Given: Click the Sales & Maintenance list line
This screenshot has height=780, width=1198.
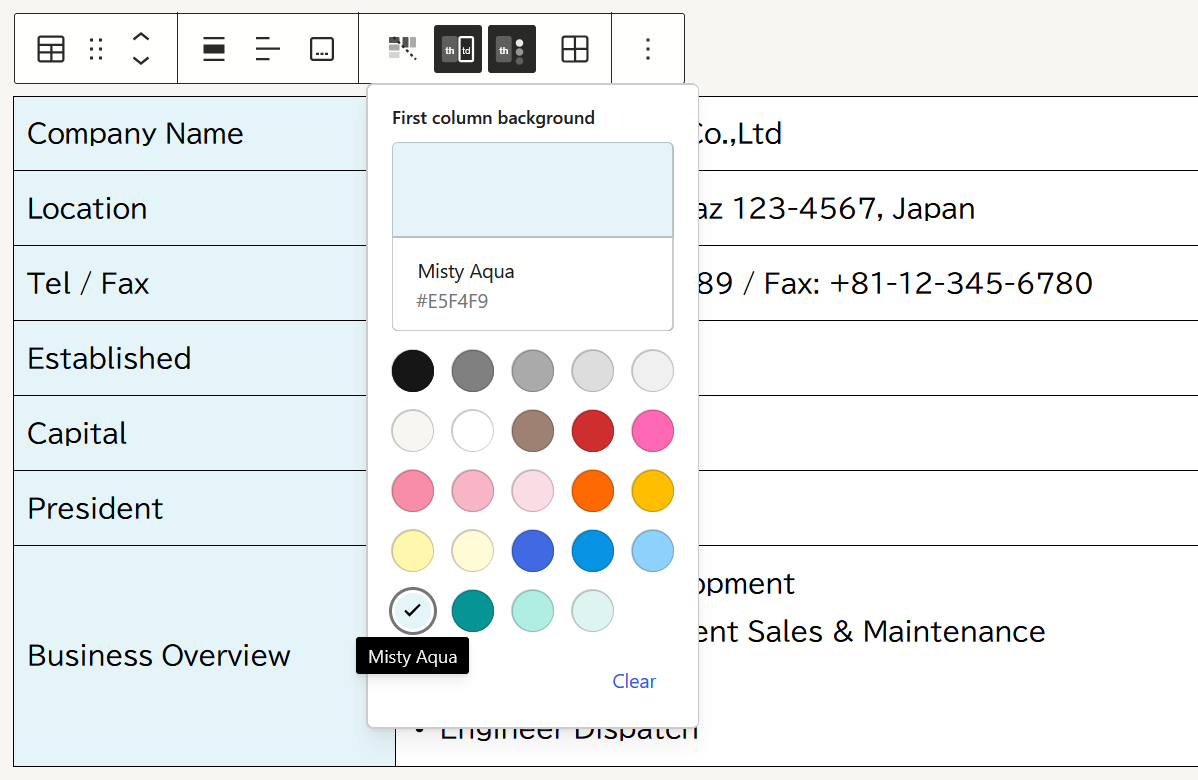Looking at the screenshot, I should pos(872,632).
